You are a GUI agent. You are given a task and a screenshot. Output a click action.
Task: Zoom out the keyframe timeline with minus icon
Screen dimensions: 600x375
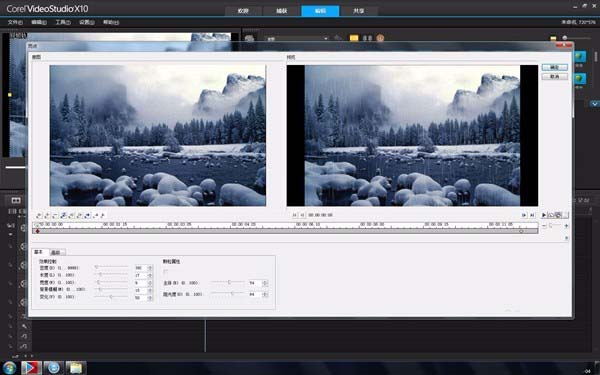[x=545, y=226]
